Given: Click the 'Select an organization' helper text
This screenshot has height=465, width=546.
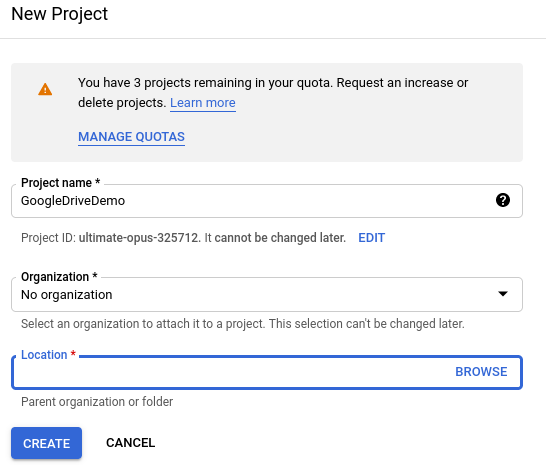Looking at the screenshot, I should tap(243, 324).
